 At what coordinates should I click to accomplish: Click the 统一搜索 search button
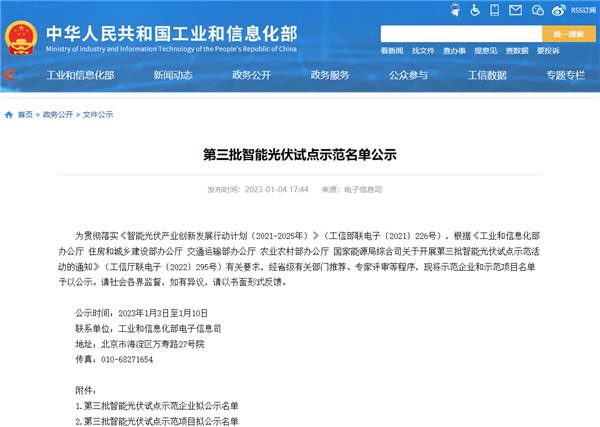pos(569,33)
